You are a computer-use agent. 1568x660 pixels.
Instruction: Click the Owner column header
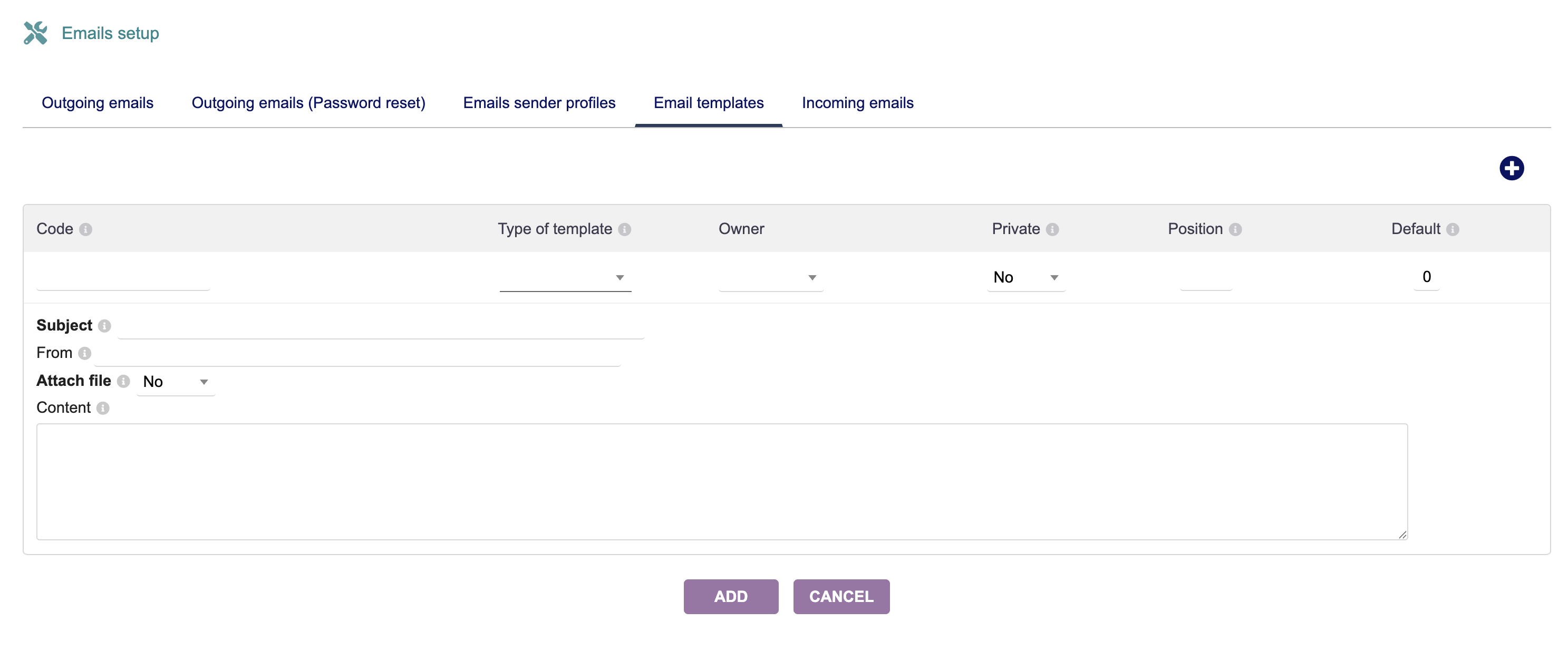click(741, 229)
